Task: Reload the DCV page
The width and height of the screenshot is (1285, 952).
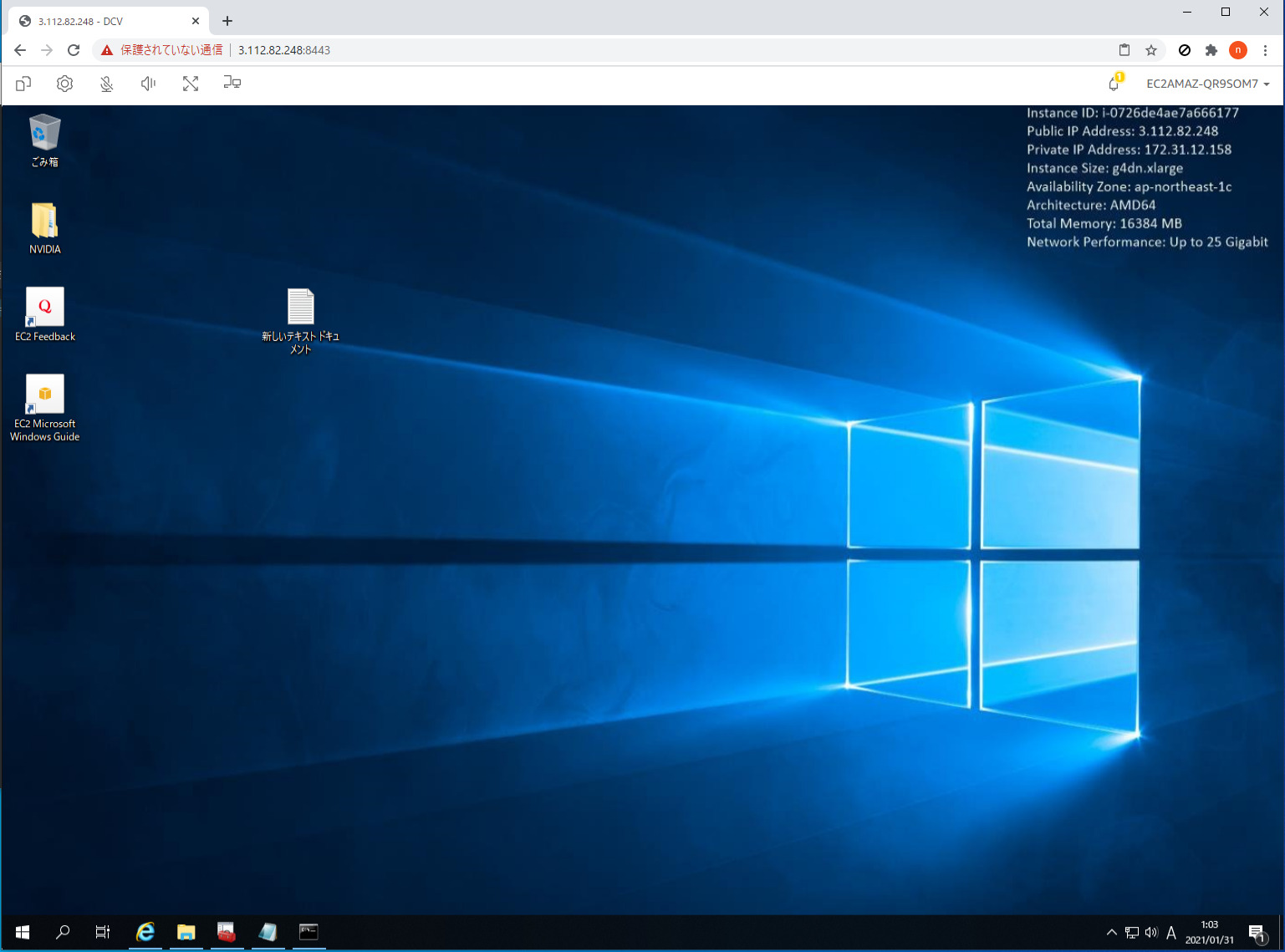Action: pos(74,50)
